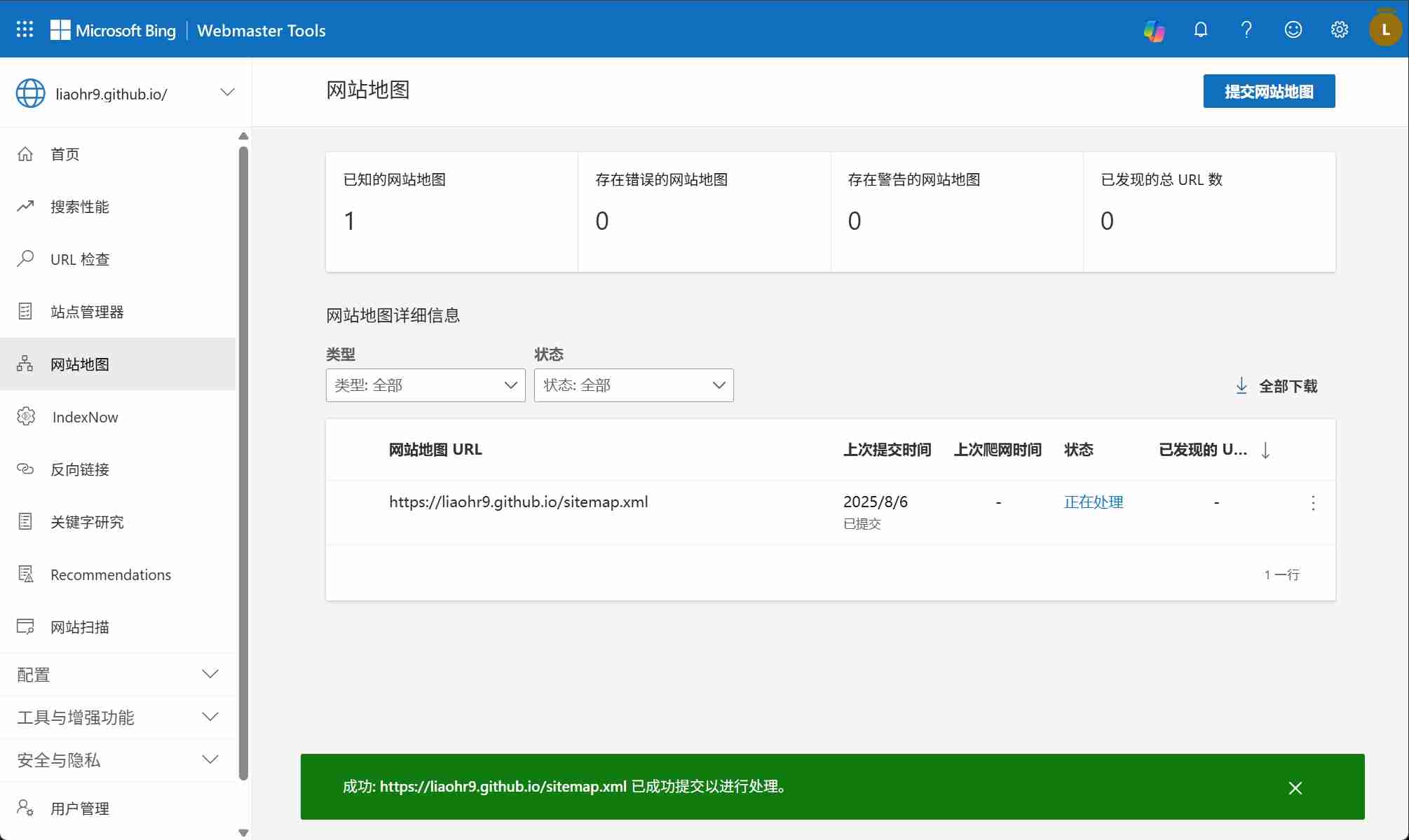The width and height of the screenshot is (1409, 840).
Task: Open URL 检查 in sidebar
Action: [x=80, y=259]
